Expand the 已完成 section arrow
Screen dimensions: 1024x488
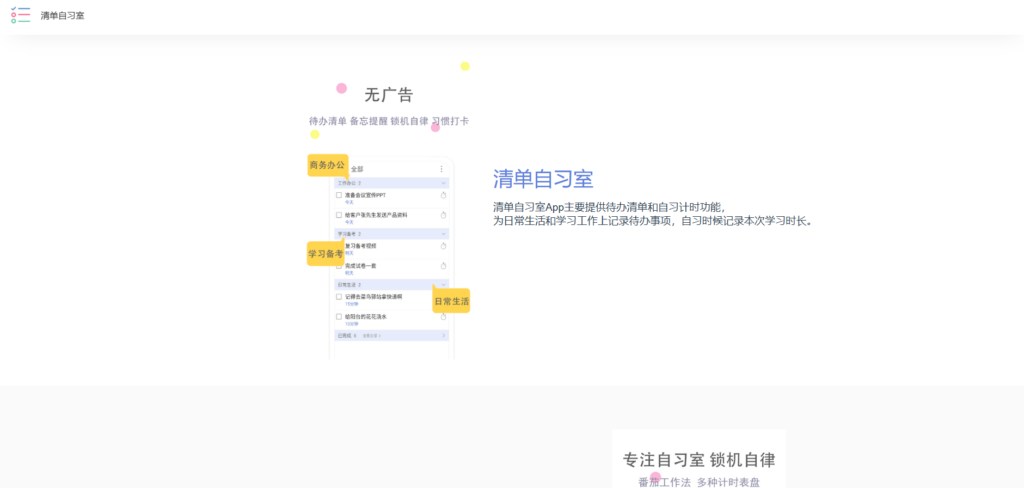(444, 336)
